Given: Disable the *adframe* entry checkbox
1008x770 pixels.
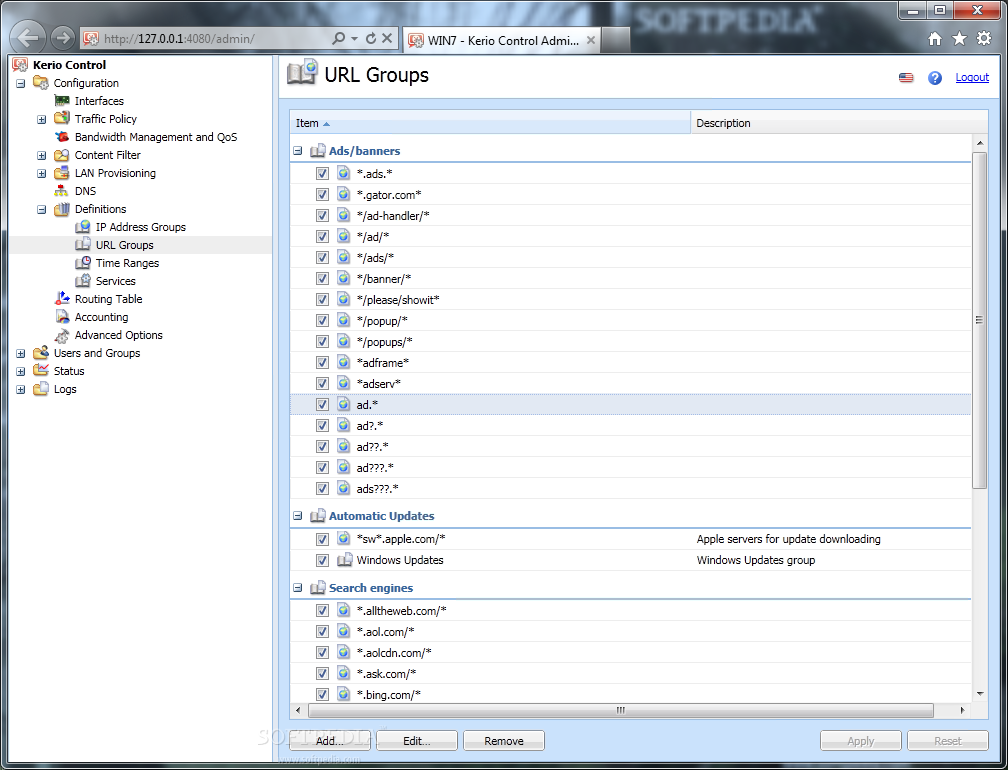Looking at the screenshot, I should coord(322,363).
